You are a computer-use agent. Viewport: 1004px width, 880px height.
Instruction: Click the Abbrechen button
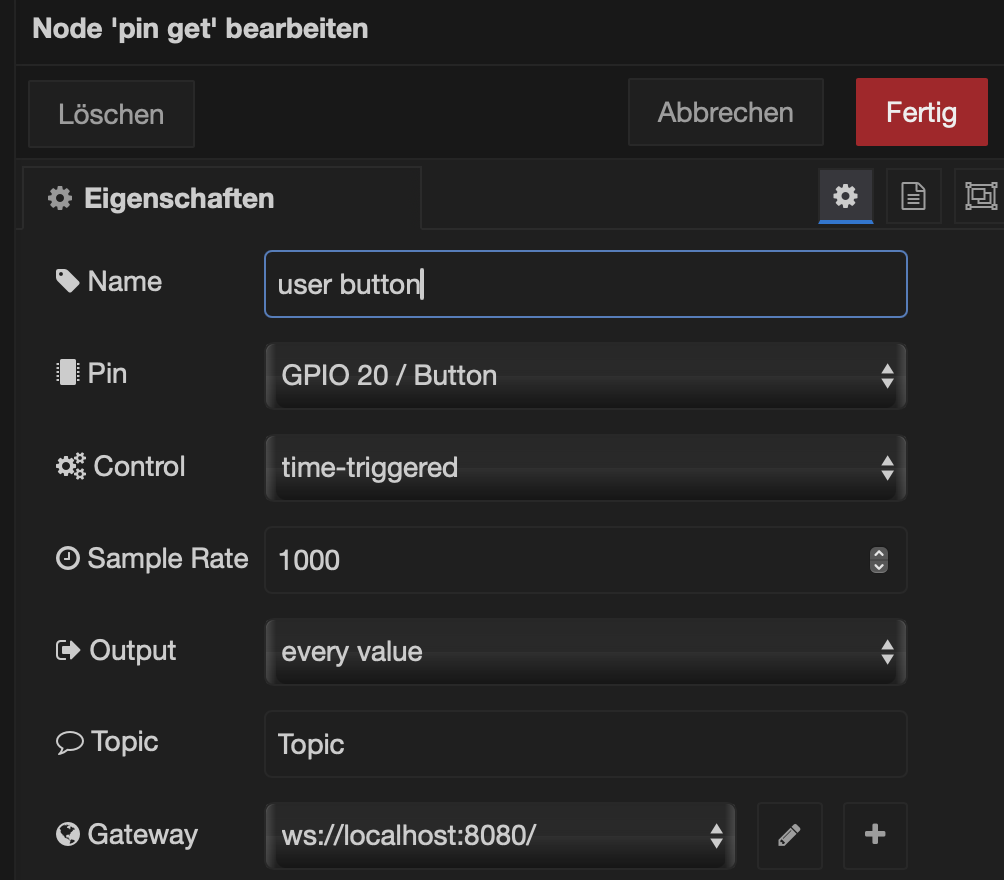click(725, 113)
